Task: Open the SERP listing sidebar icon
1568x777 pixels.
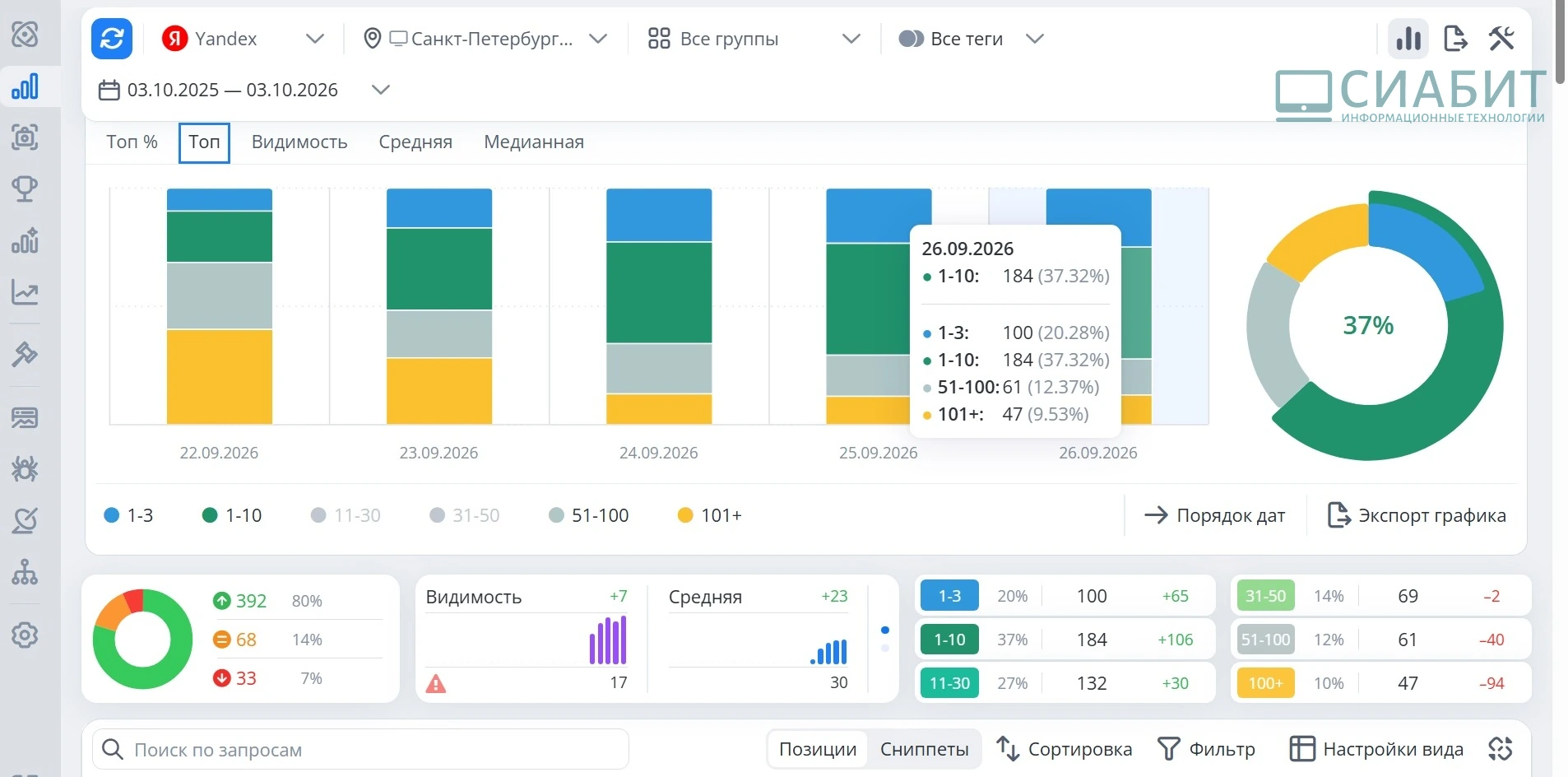Action: click(x=25, y=418)
